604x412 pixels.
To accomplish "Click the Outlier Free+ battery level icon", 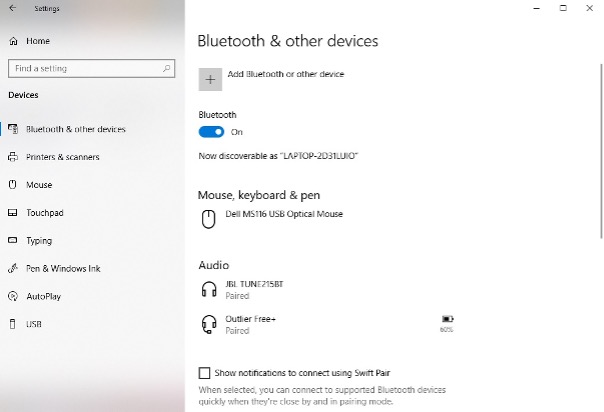I will point(446,319).
